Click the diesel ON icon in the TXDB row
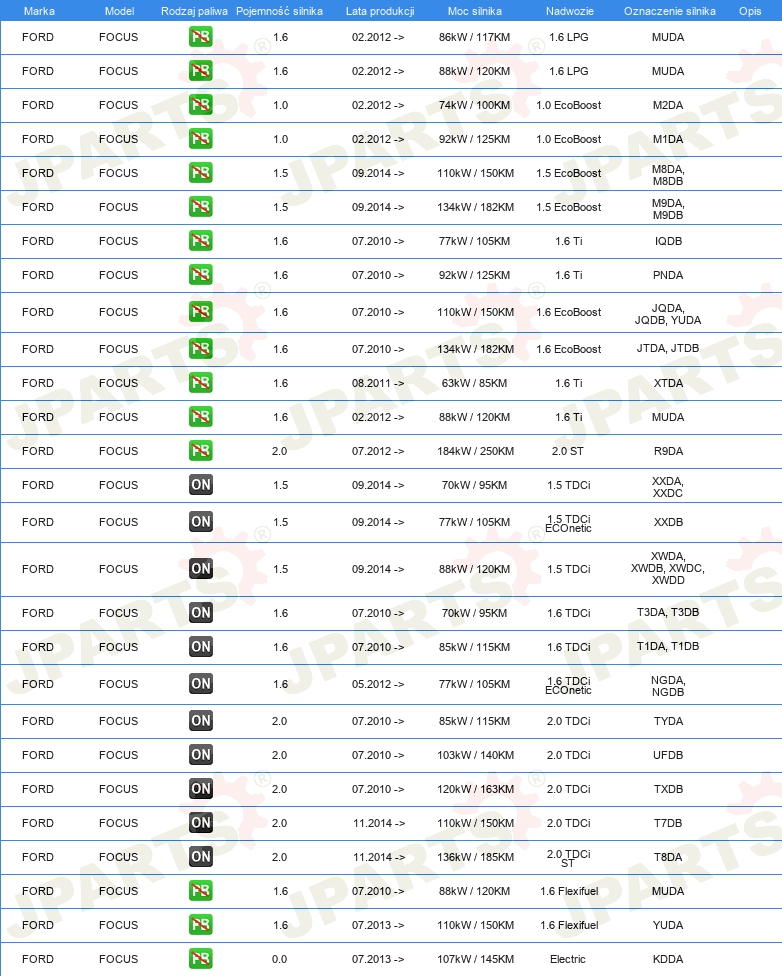The width and height of the screenshot is (782, 976). click(x=200, y=789)
